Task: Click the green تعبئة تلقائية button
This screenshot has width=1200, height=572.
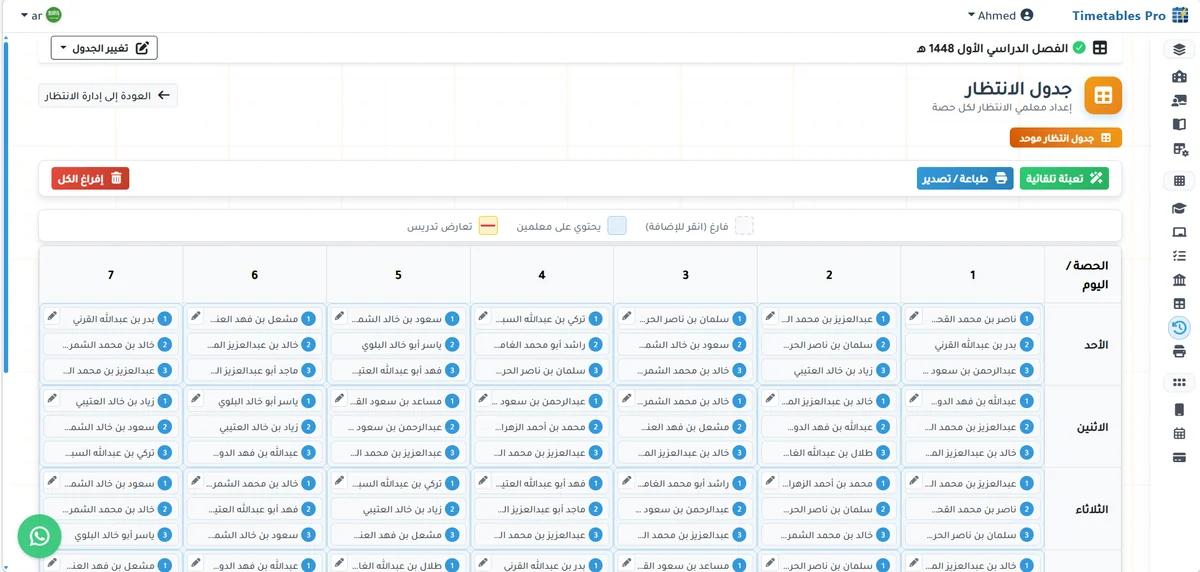Action: point(1064,178)
